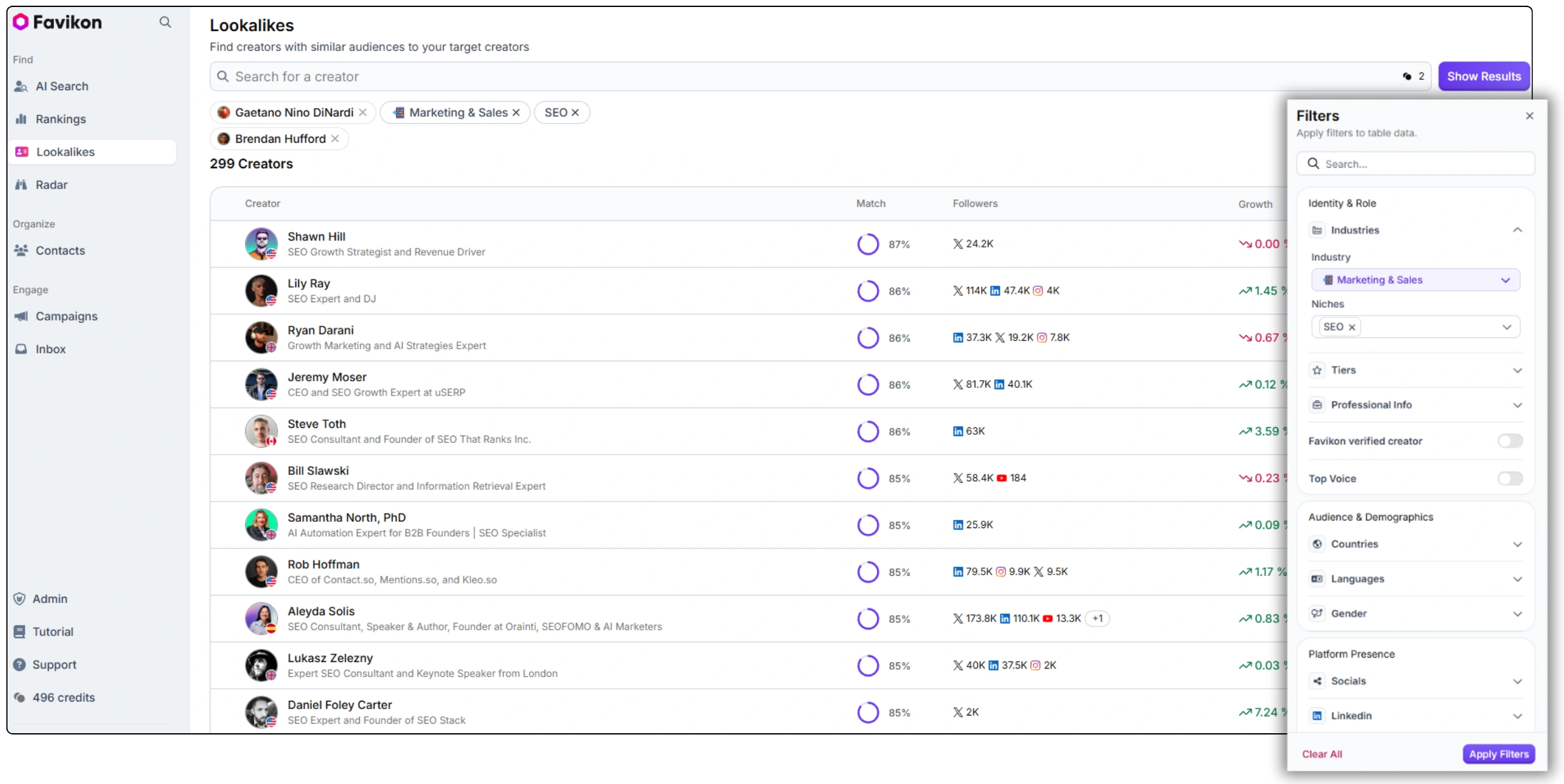Click the Apply Filters button
The height and width of the screenshot is (784, 1564).
click(1498, 754)
